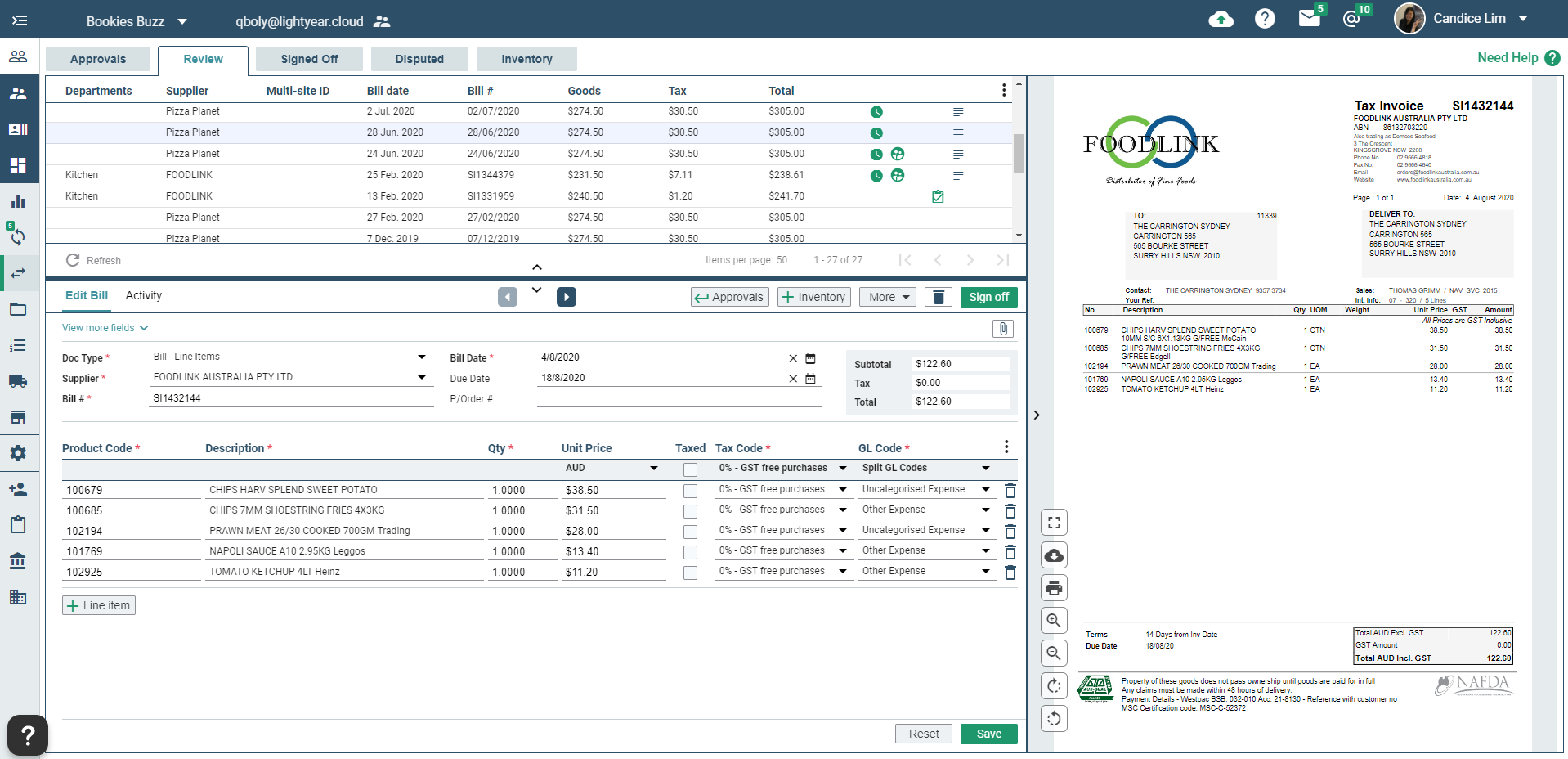The width and height of the screenshot is (1568, 759).
Task: Click the bills list vertical scrollbar
Action: coord(1019,153)
